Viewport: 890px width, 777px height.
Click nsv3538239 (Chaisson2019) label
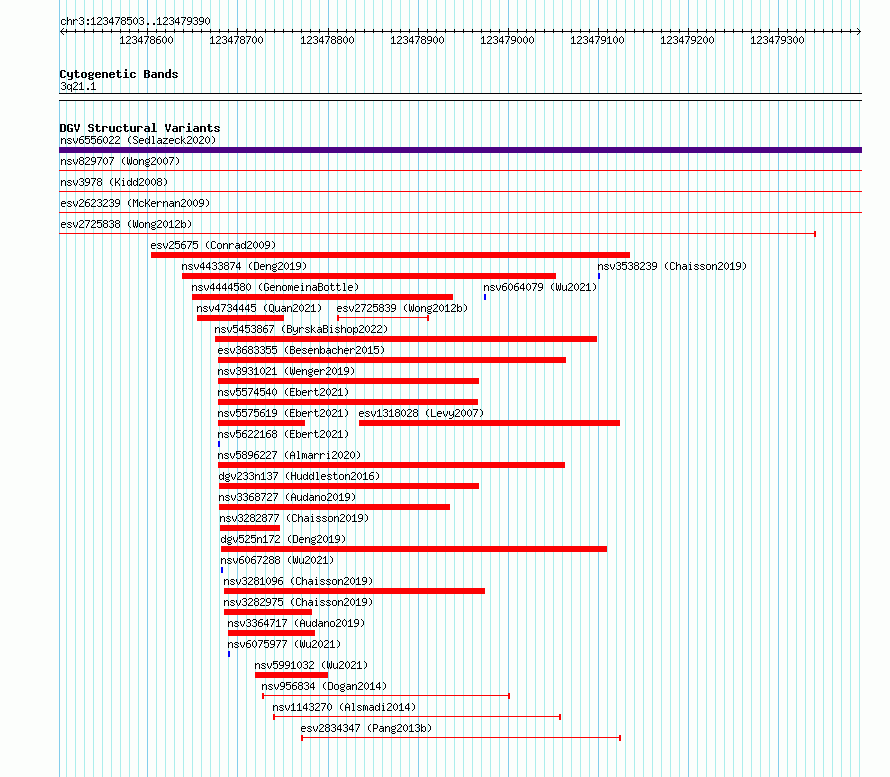point(672,266)
